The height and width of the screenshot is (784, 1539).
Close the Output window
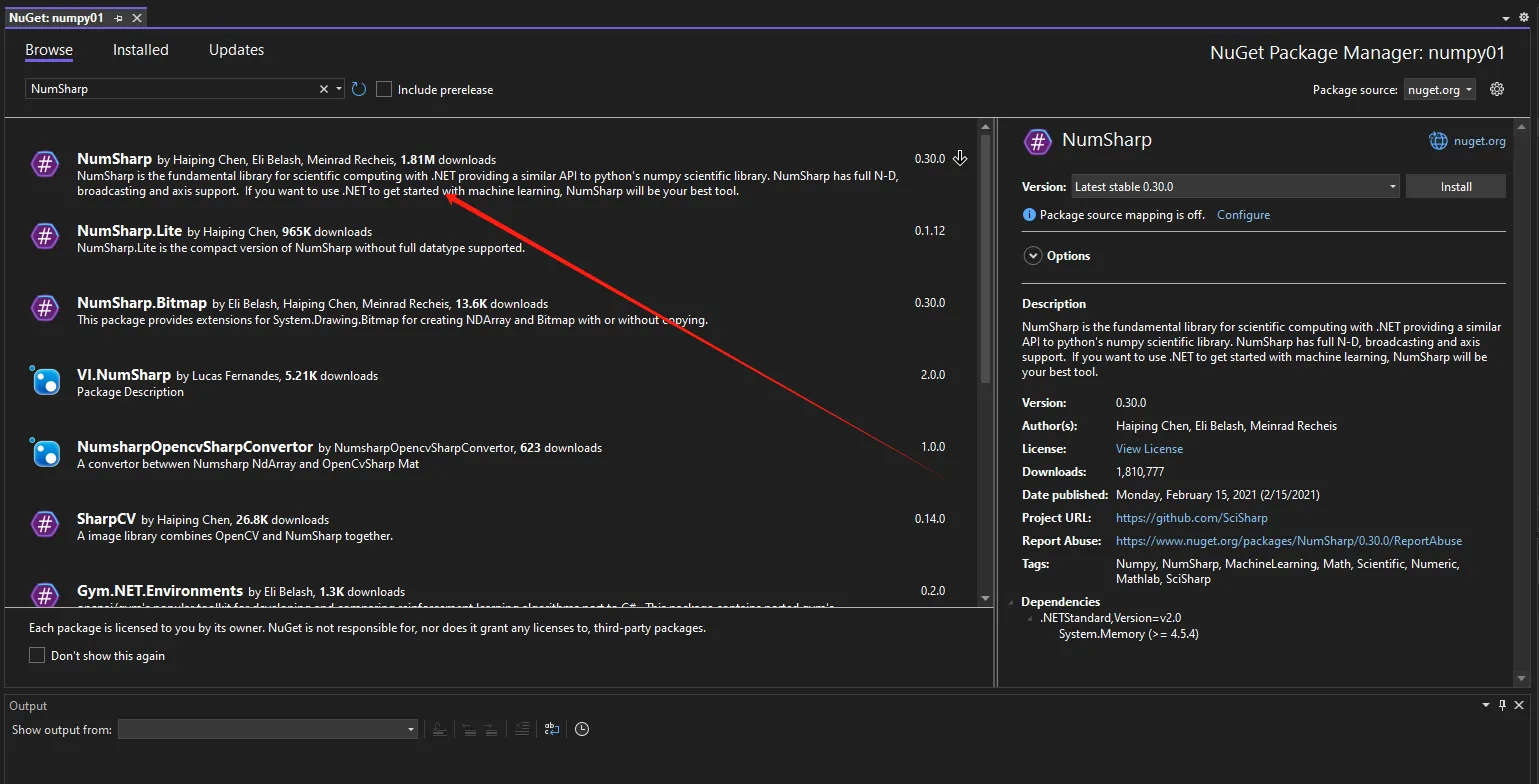click(x=1521, y=705)
